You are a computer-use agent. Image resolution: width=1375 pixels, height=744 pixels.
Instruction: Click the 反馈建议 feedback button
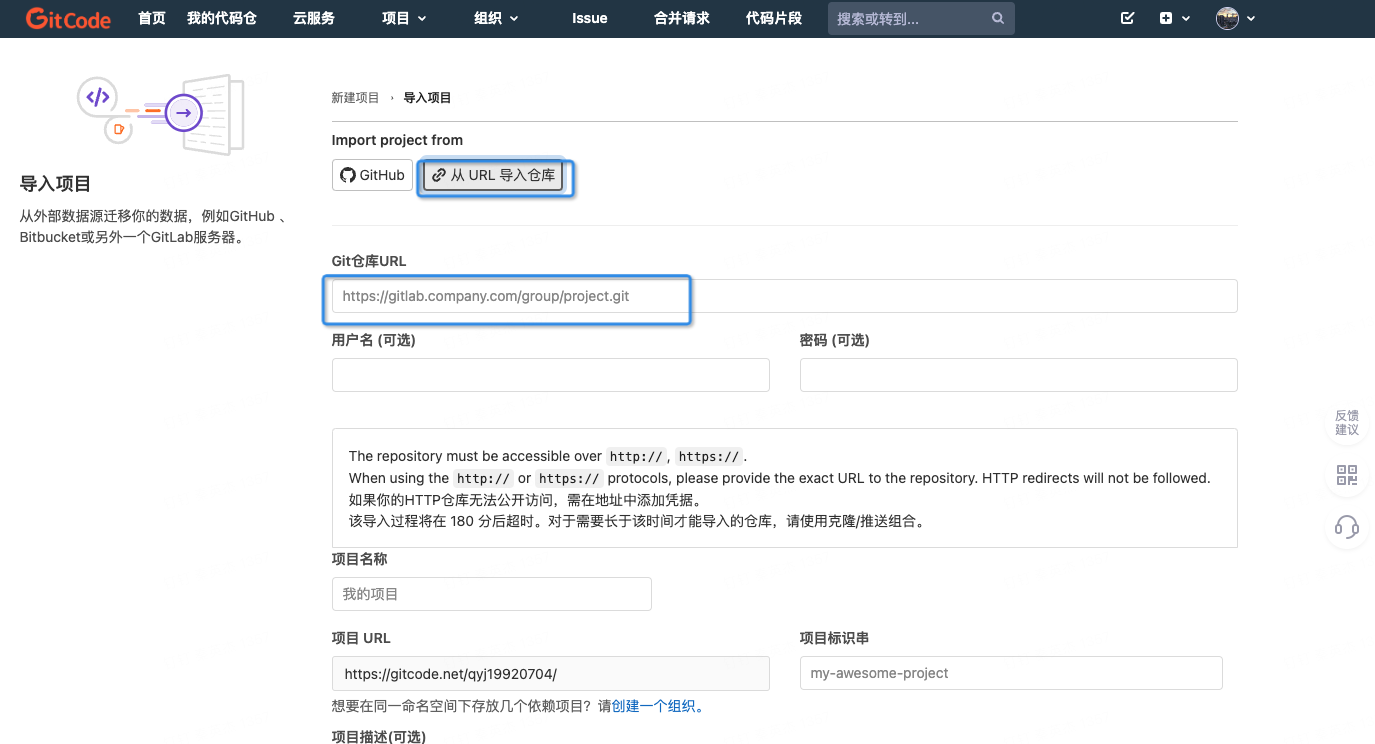pyautogui.click(x=1346, y=422)
